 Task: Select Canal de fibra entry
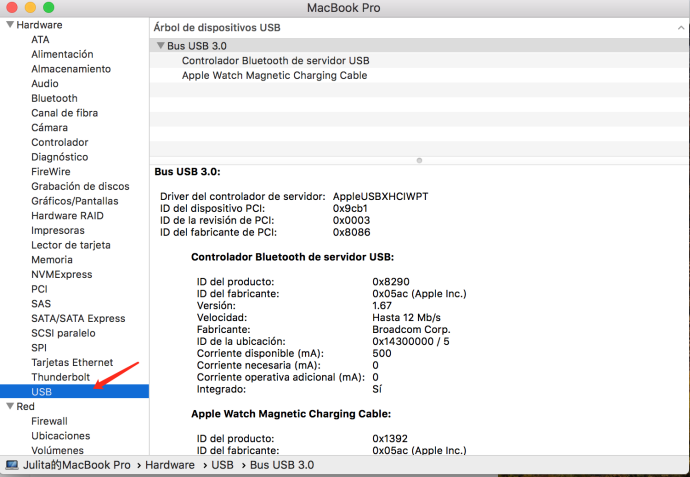point(64,113)
